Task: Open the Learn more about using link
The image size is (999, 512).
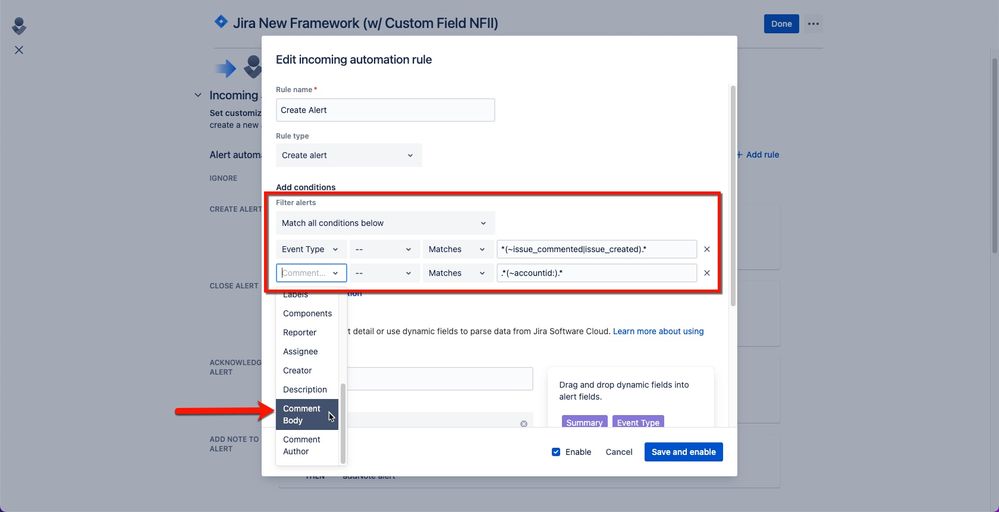Action: click(x=658, y=332)
